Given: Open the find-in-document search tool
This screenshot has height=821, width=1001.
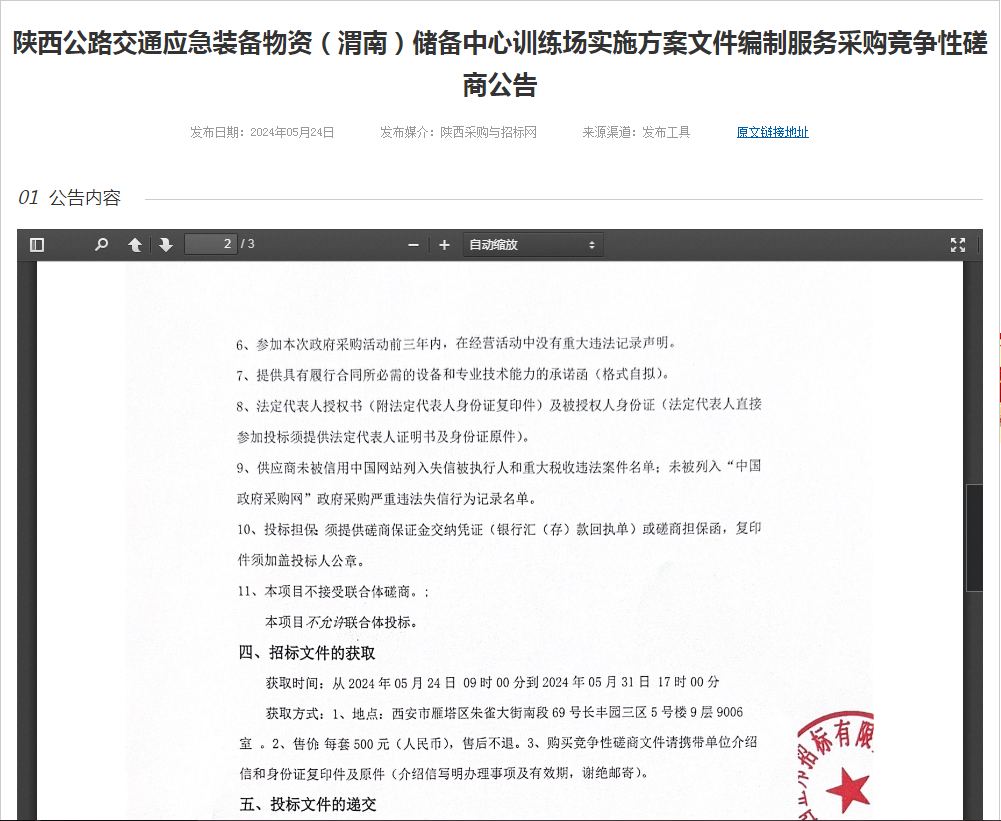Looking at the screenshot, I should click(101, 245).
